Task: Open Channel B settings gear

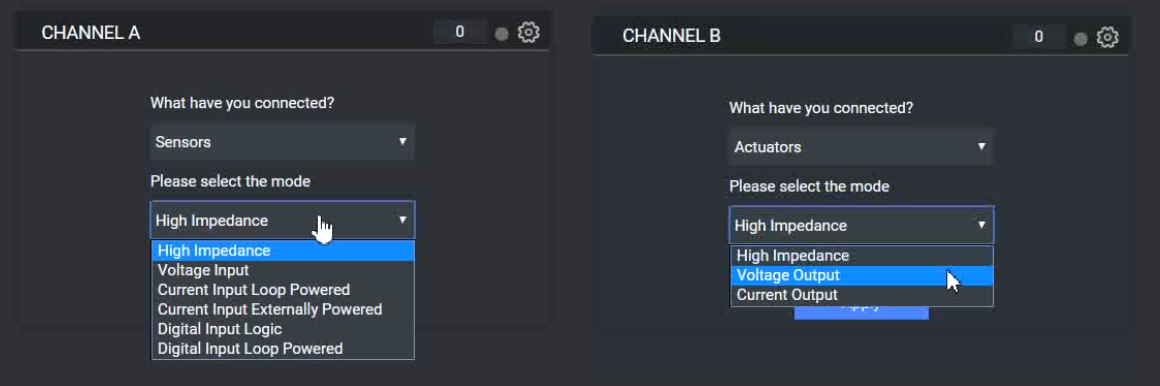Action: (1107, 37)
